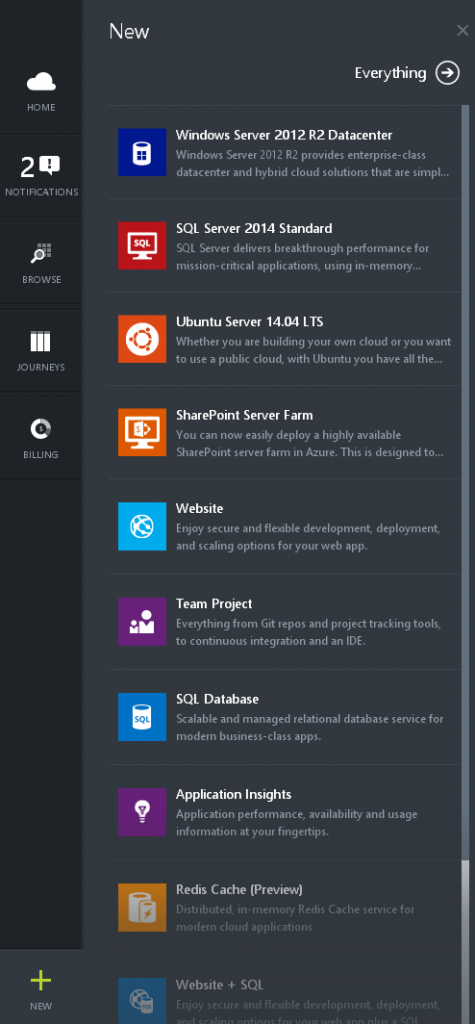Click SharePoint highly available farm description
This screenshot has height=1024, width=475.
pyautogui.click(x=310, y=444)
